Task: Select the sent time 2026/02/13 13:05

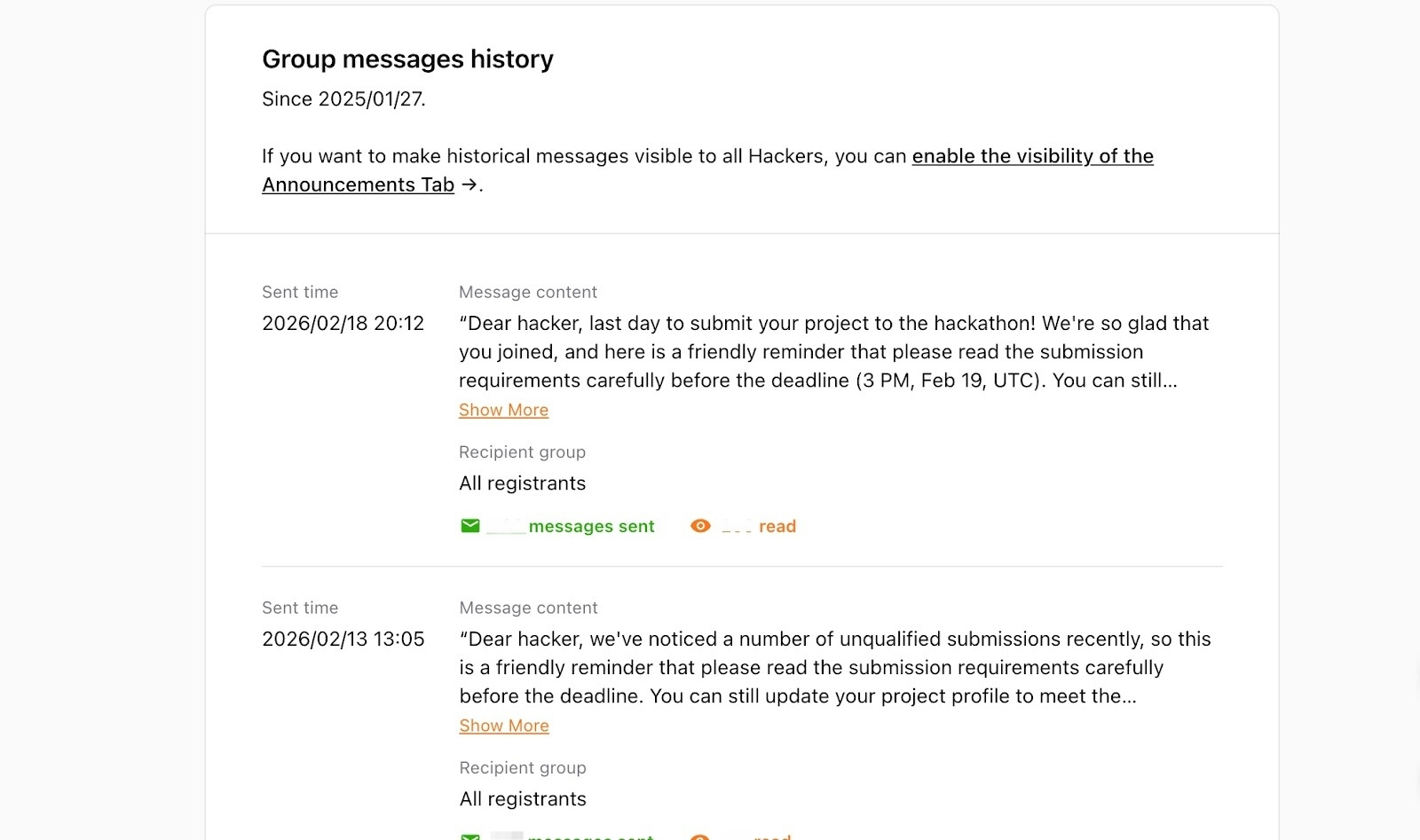Action: [x=343, y=639]
